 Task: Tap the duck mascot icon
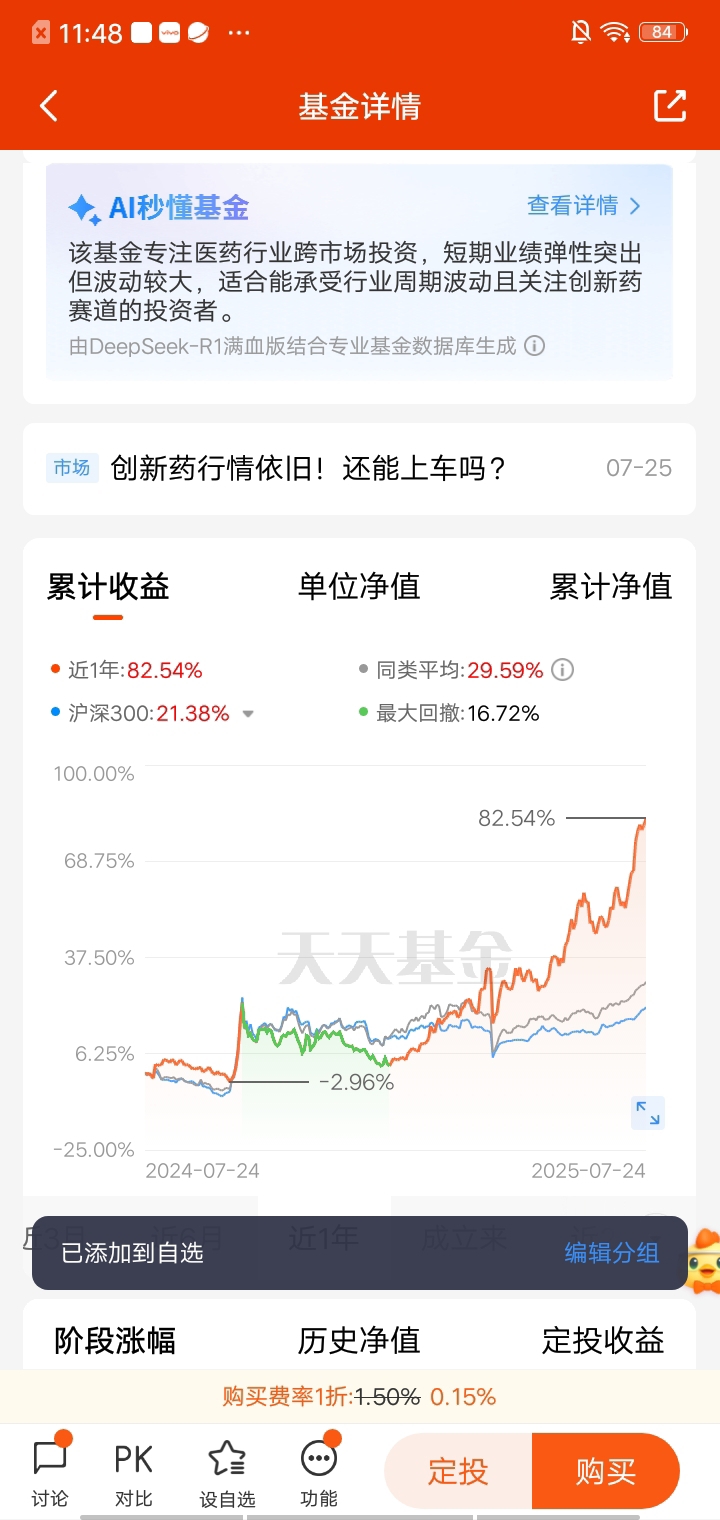coord(702,1260)
